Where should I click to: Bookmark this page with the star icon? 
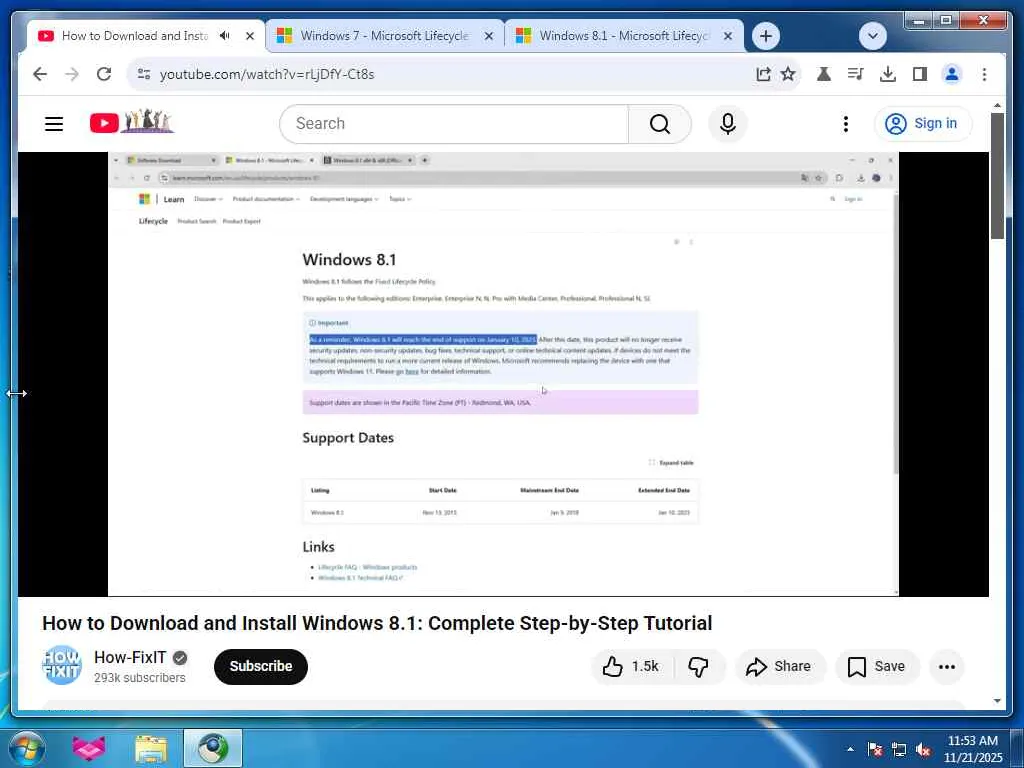pos(788,74)
